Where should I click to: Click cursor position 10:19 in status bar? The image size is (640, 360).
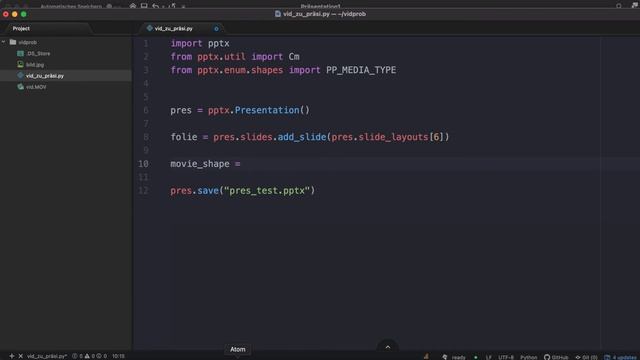point(118,356)
